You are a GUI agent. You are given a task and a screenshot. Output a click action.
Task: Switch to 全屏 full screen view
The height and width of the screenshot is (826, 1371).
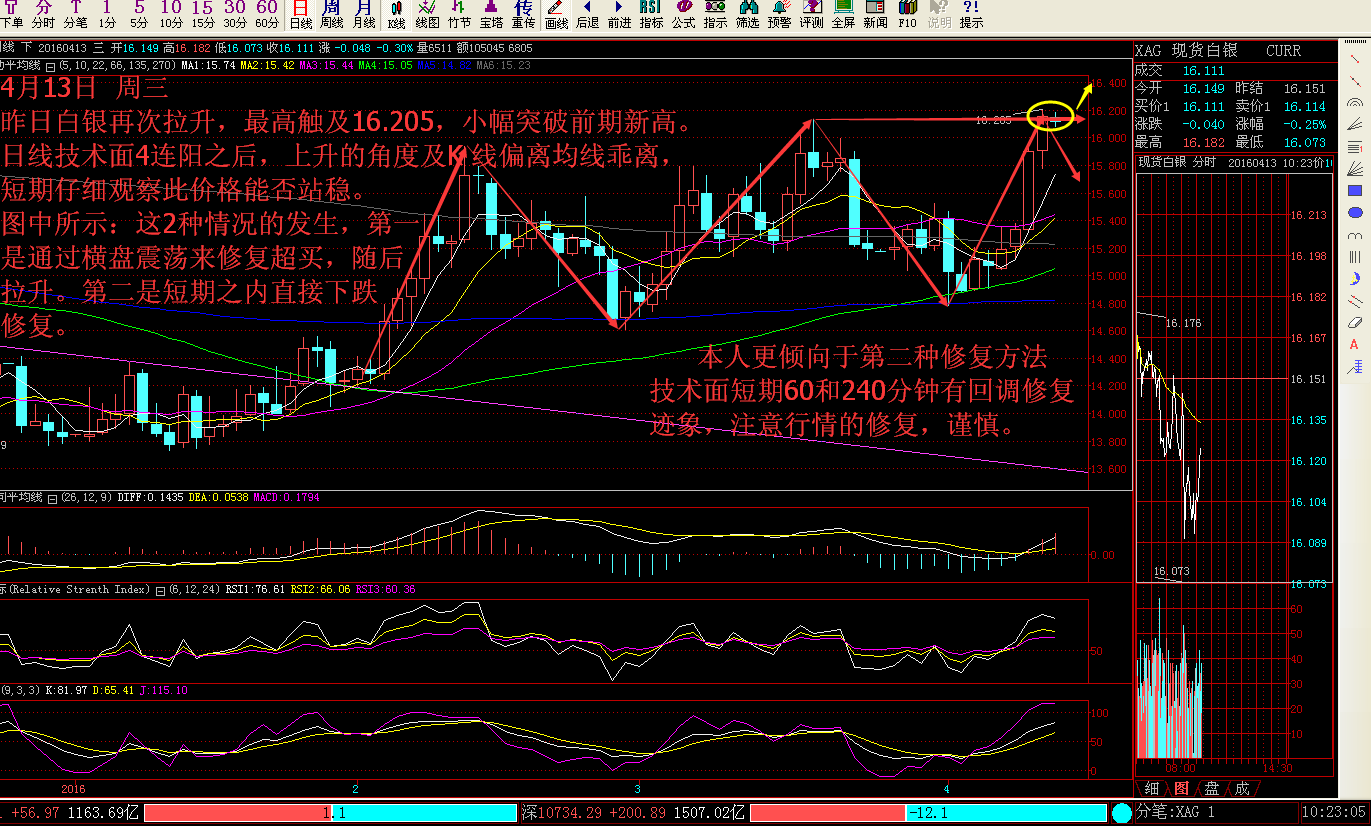tap(843, 14)
